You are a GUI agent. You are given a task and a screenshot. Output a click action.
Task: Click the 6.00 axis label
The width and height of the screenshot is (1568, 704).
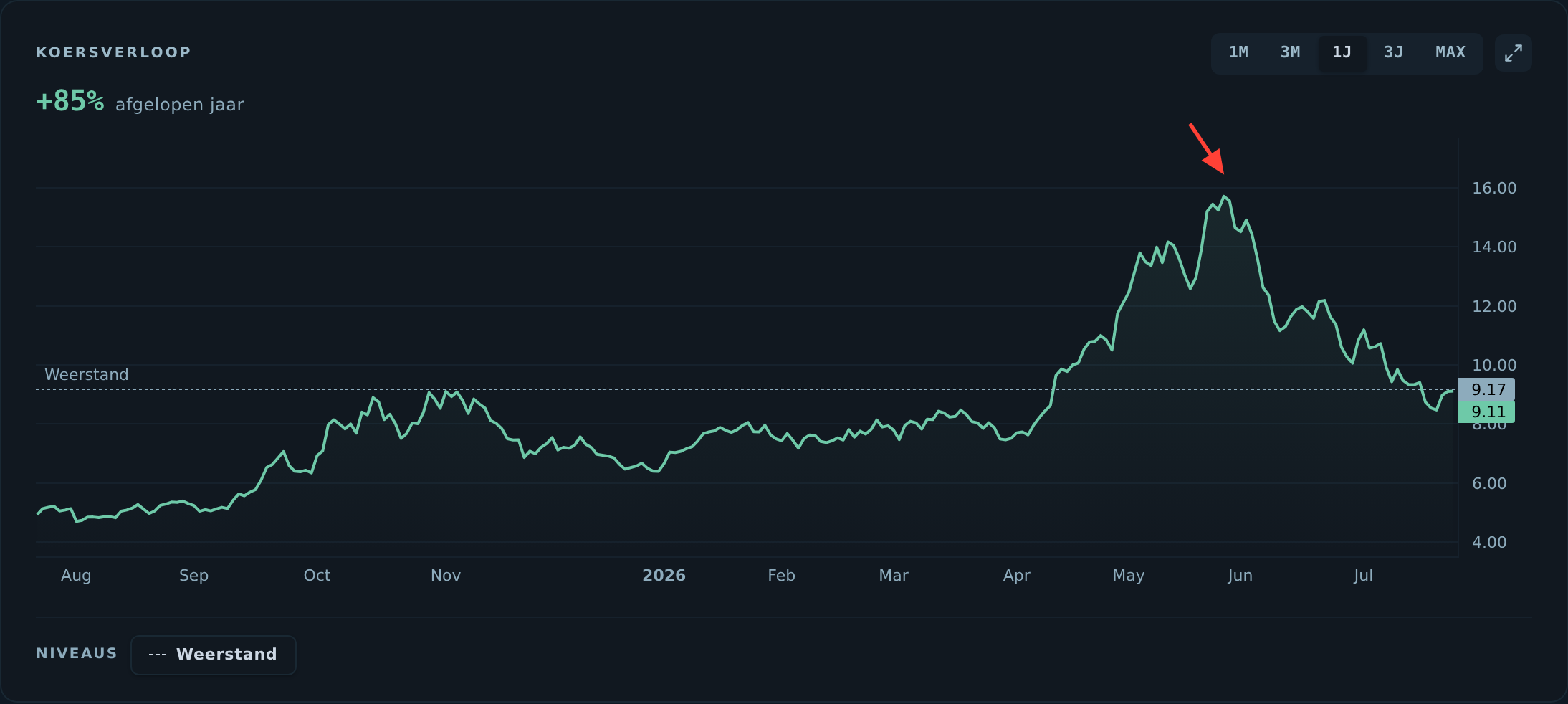point(1489,483)
